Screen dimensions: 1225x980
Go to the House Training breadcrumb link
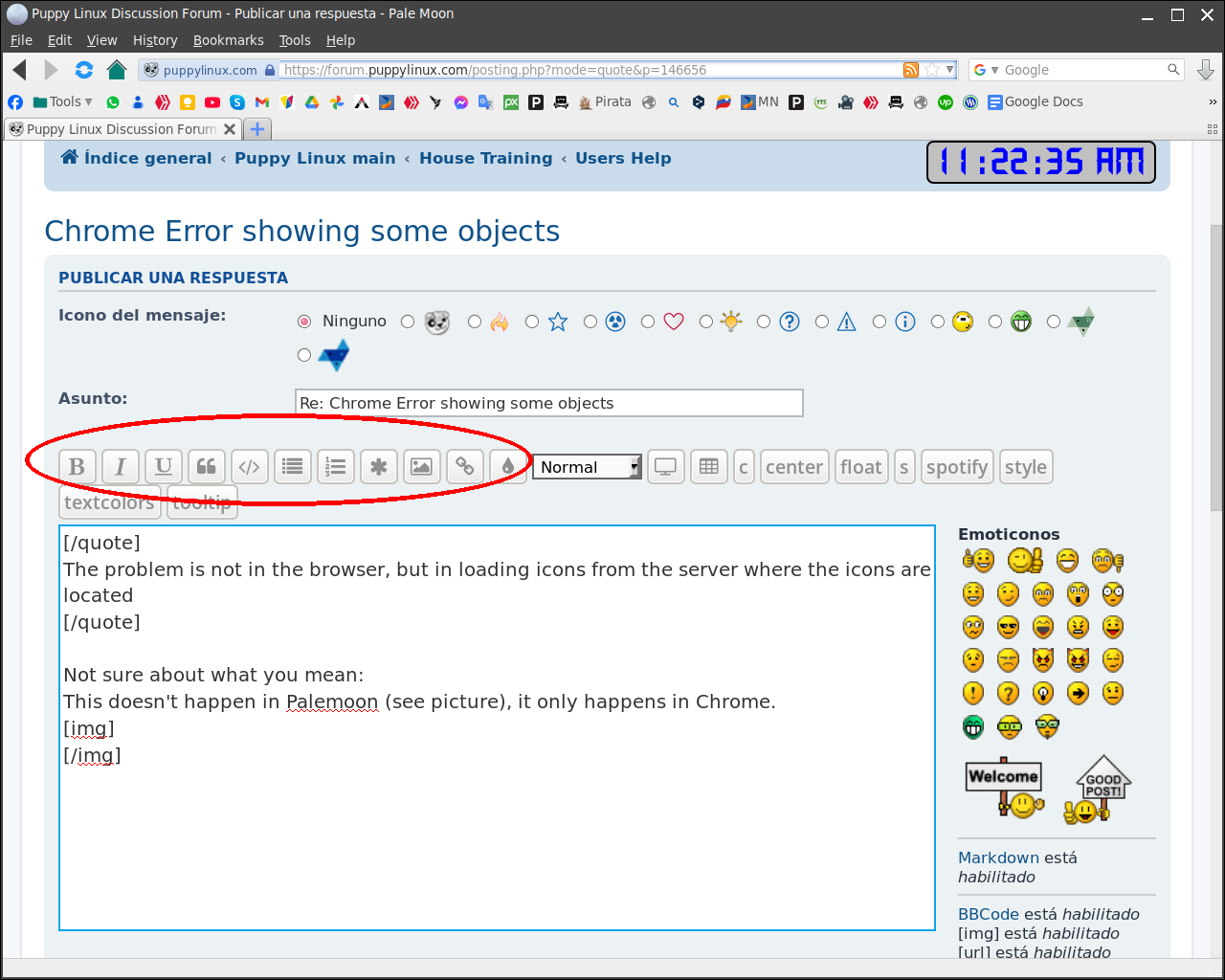(x=485, y=159)
